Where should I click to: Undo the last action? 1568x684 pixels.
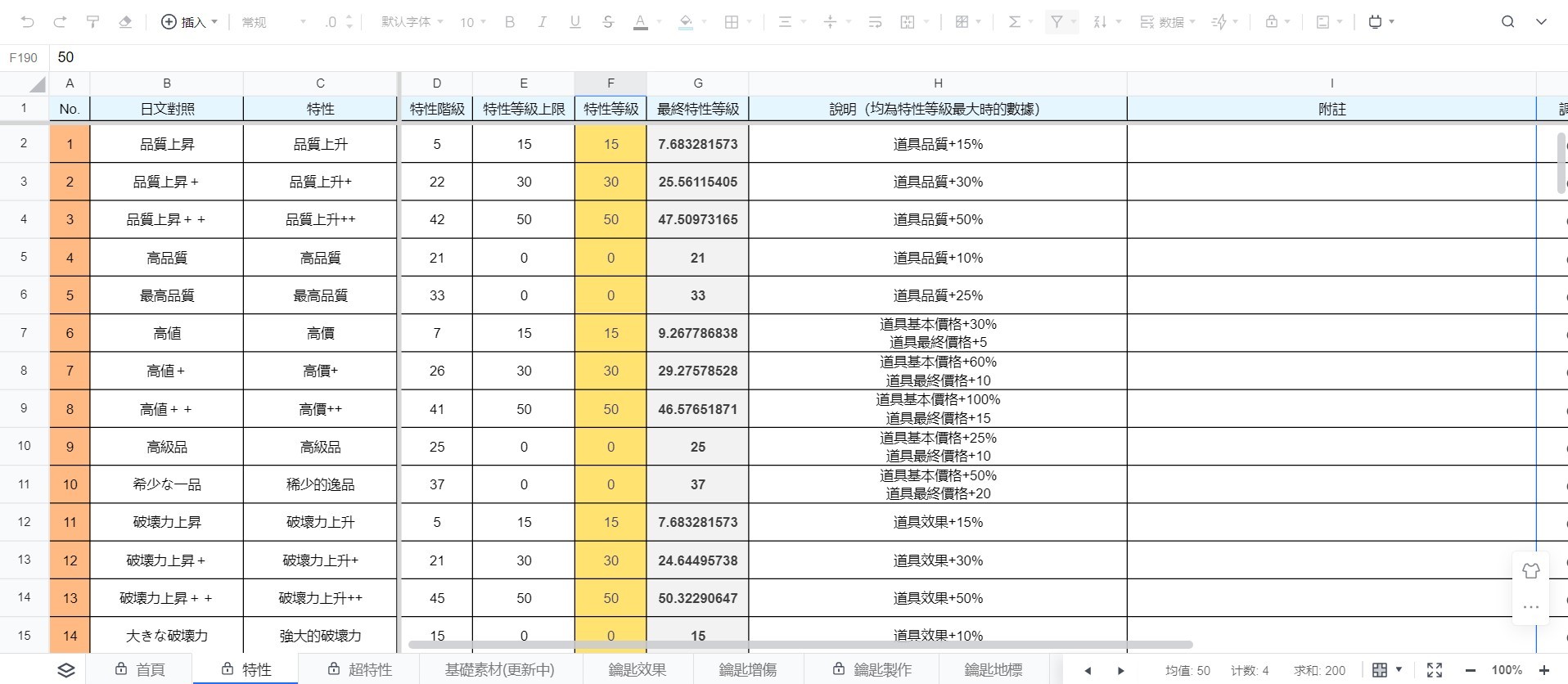tap(28, 22)
